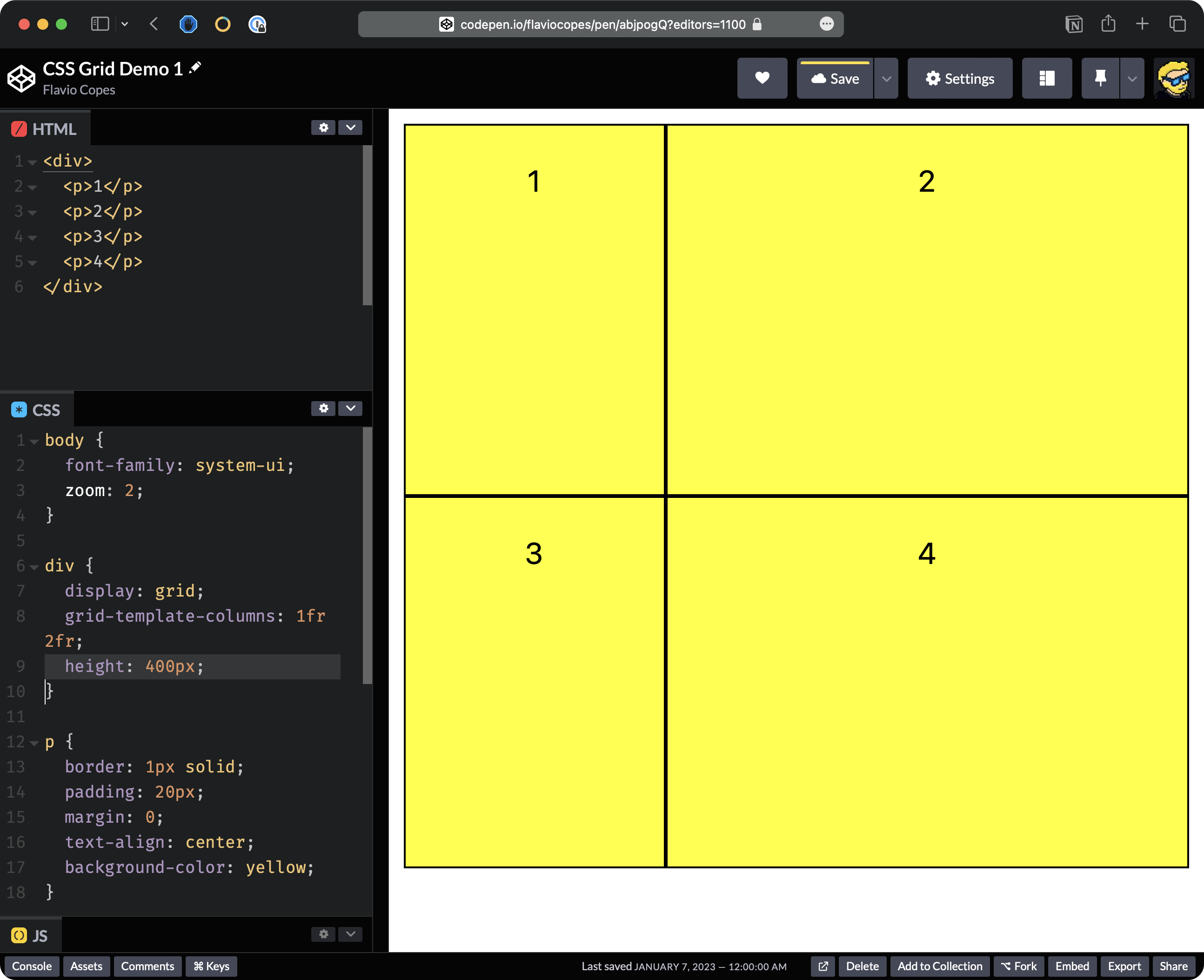Open CSS editor settings gear
The width and height of the screenshot is (1204, 980).
point(323,408)
